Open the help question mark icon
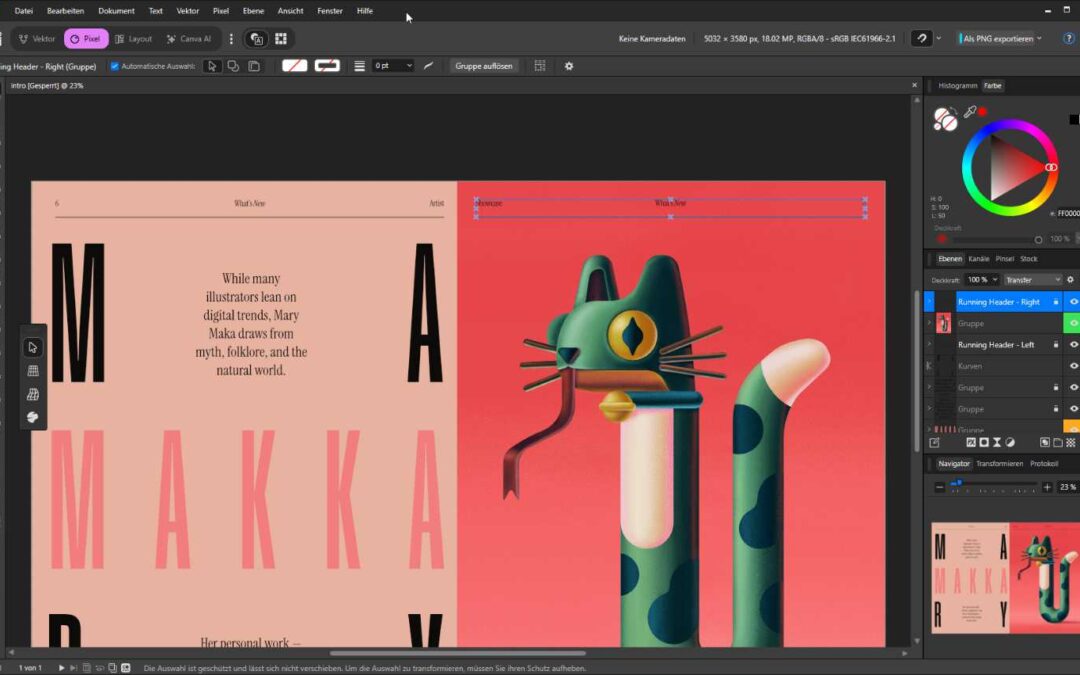The image size is (1080, 675). [1069, 39]
